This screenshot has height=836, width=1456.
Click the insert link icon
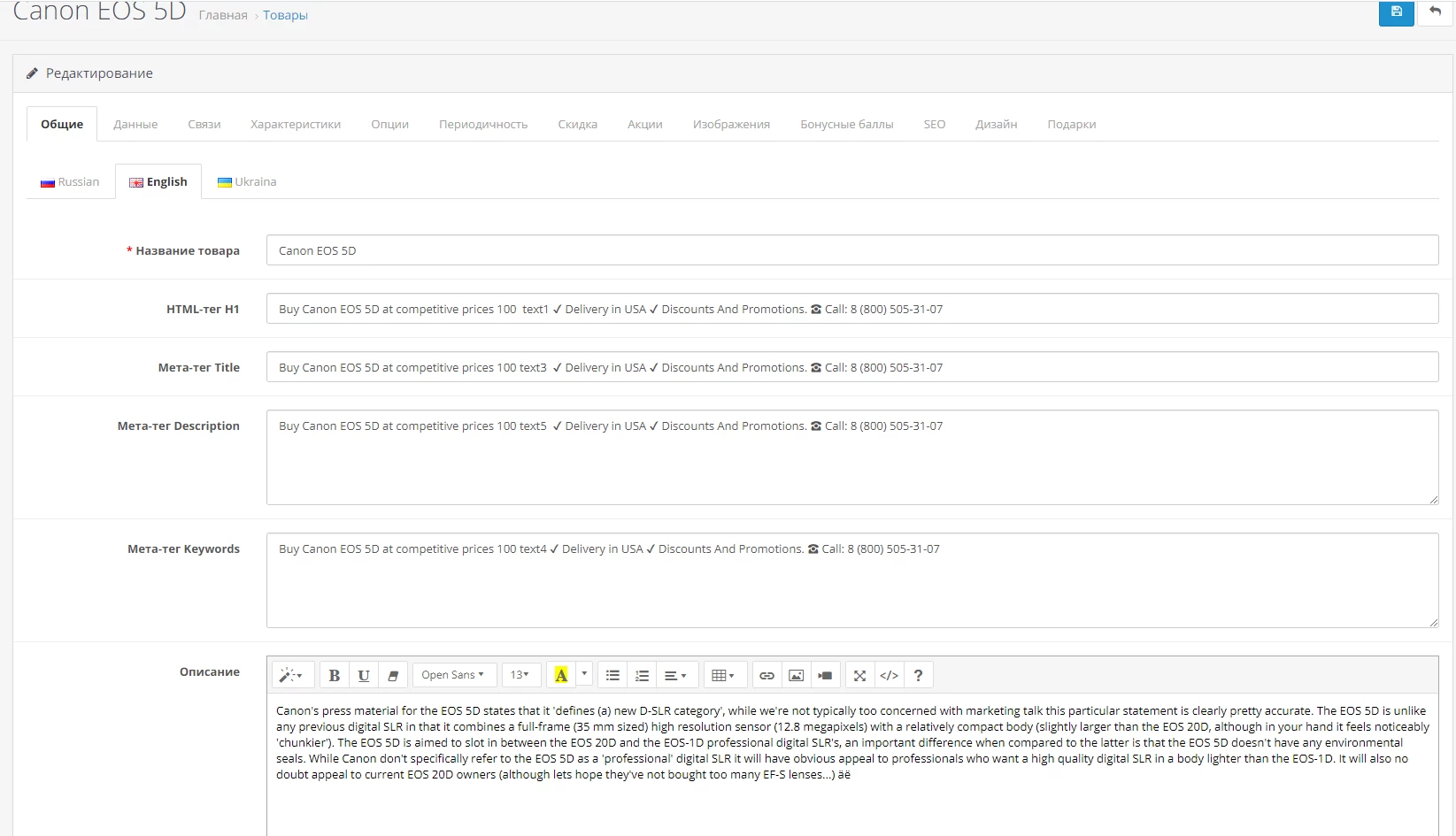pos(767,675)
